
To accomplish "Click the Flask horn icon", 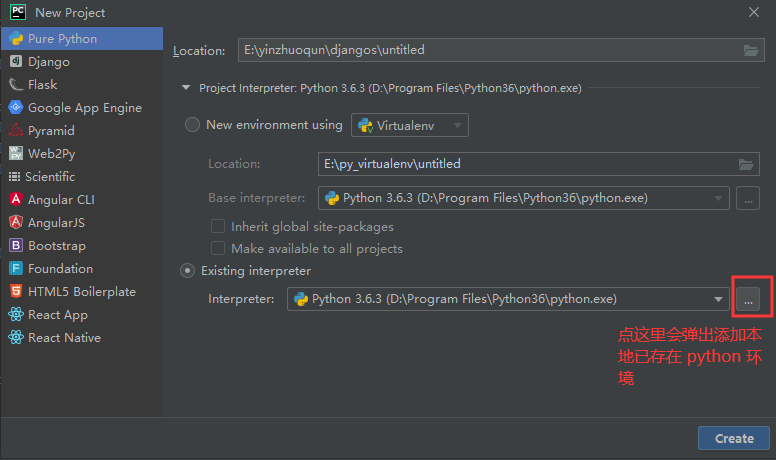I will pos(16,85).
